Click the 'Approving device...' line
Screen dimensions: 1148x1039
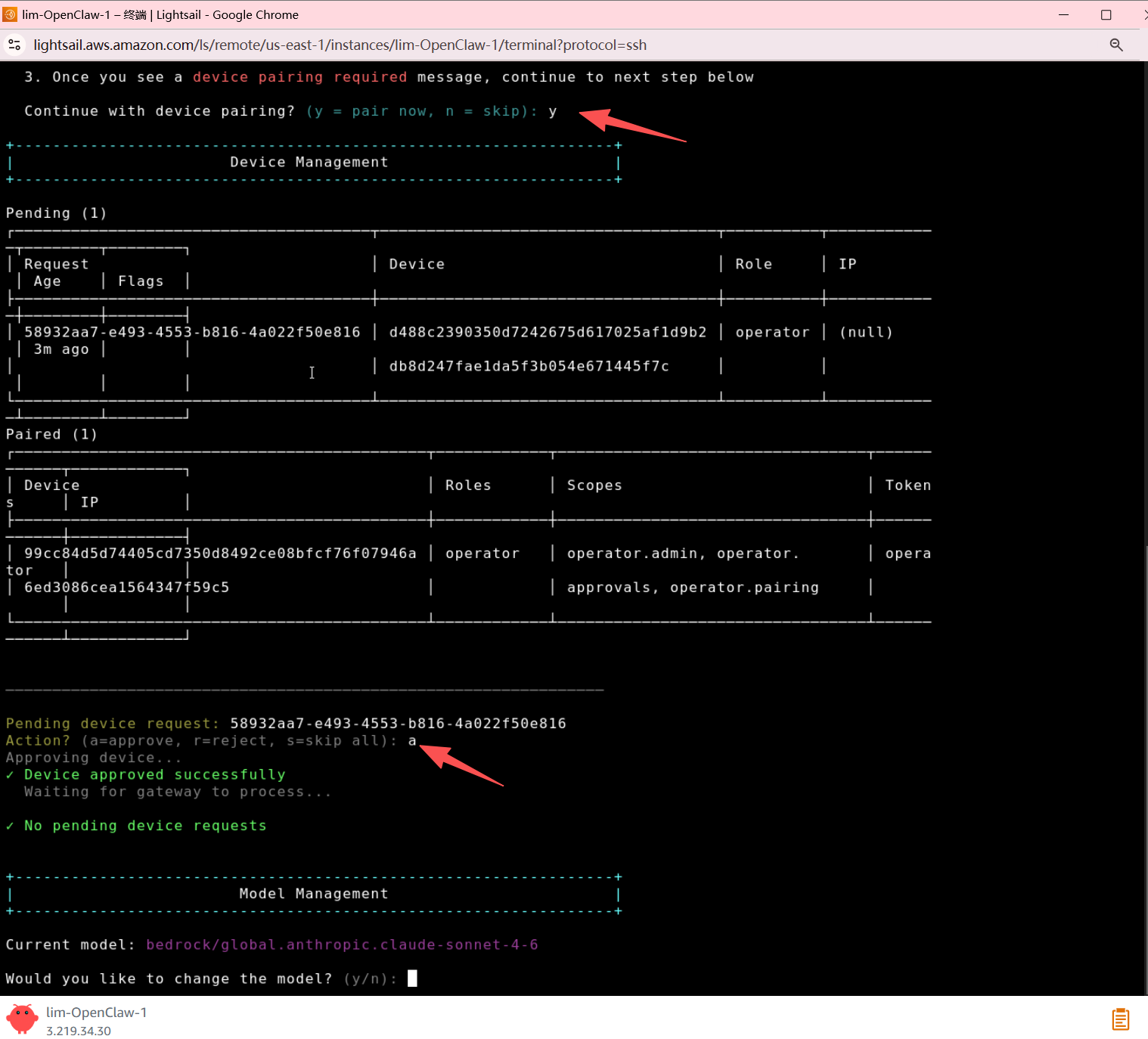pyautogui.click(x=94, y=758)
